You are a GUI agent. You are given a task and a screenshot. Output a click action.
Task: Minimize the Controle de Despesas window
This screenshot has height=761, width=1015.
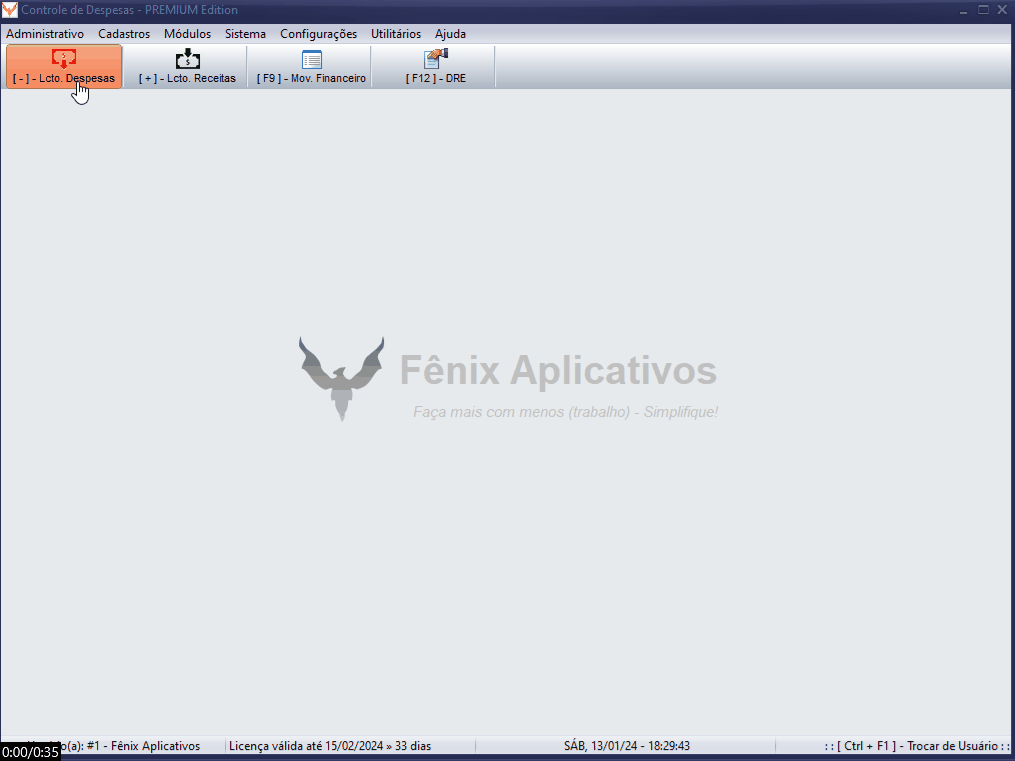(x=964, y=10)
